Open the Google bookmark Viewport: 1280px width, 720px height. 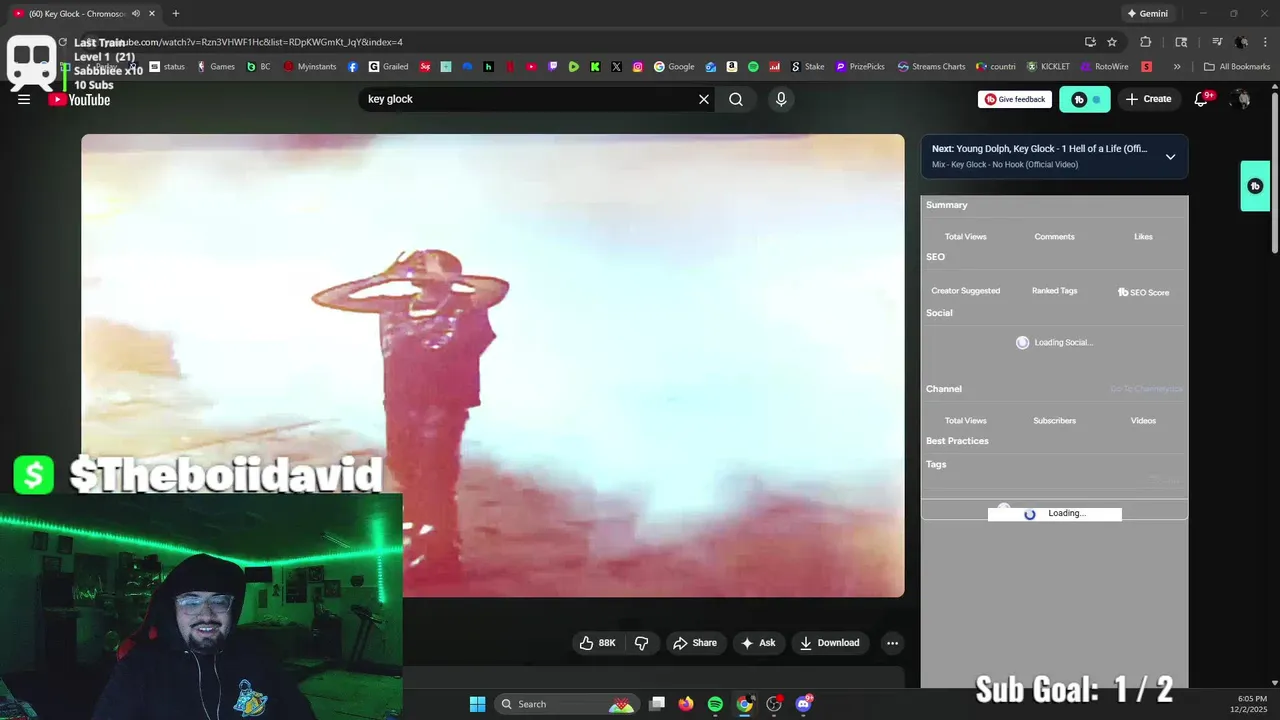coord(674,67)
